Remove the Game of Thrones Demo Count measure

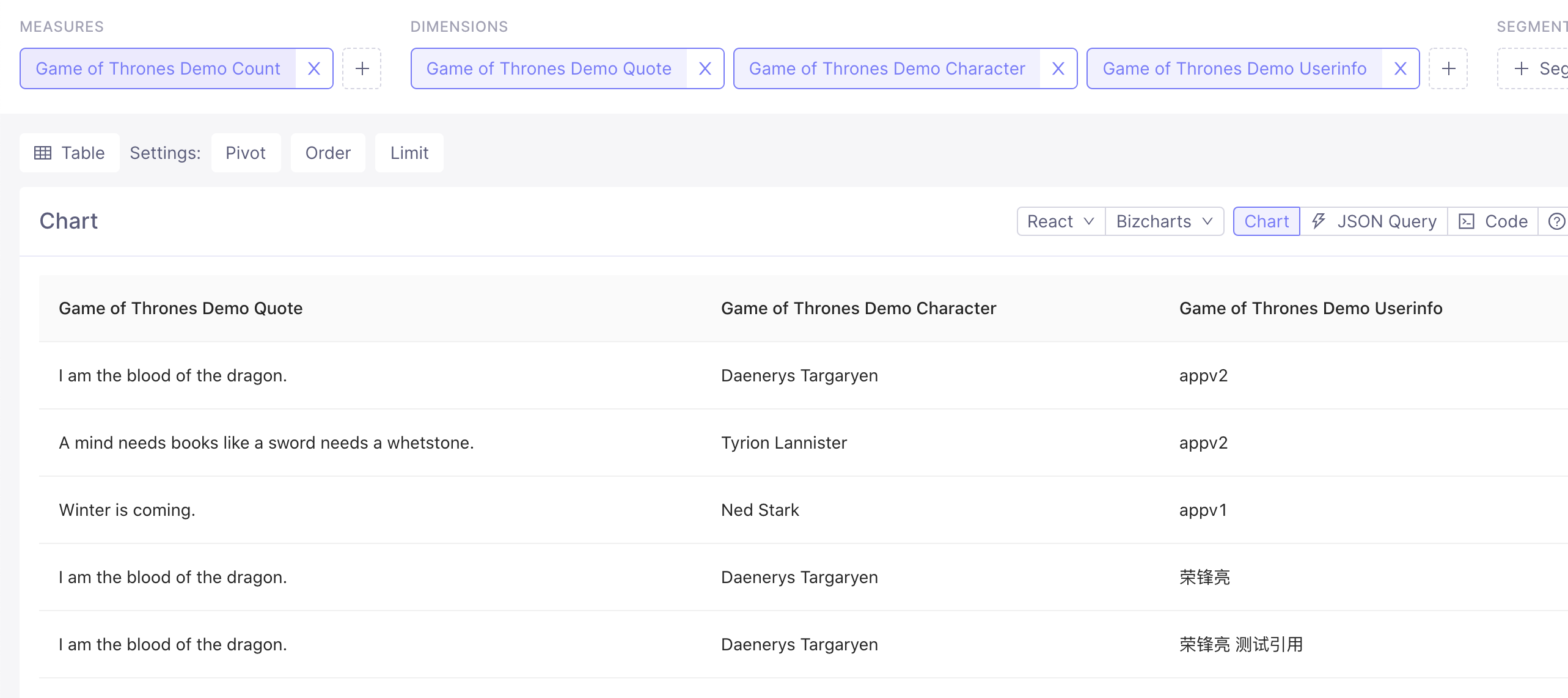[314, 68]
